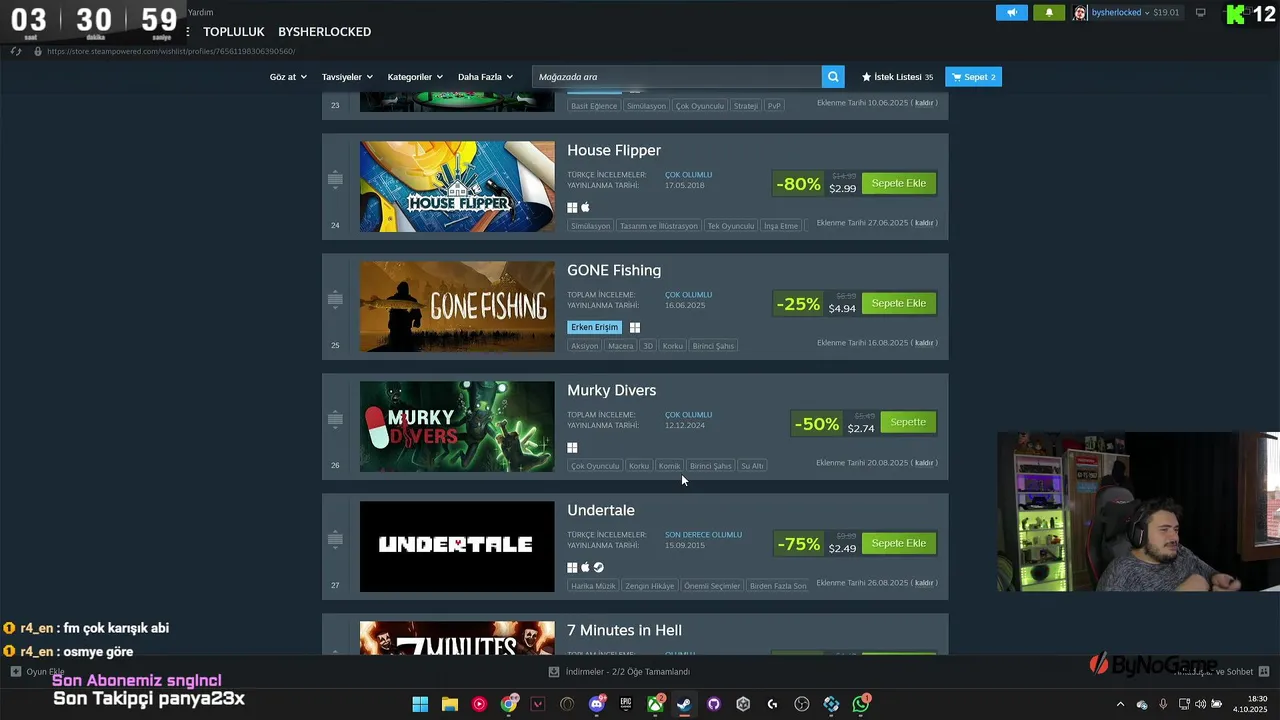Open the TOPLULUK menu
Screen dimensions: 1280x720
pos(234,32)
